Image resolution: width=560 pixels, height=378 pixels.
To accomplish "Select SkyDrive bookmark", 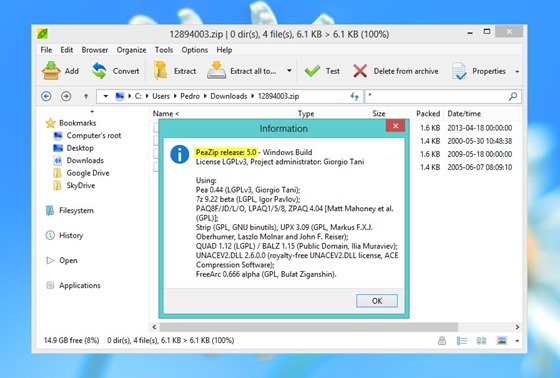I will click(81, 185).
